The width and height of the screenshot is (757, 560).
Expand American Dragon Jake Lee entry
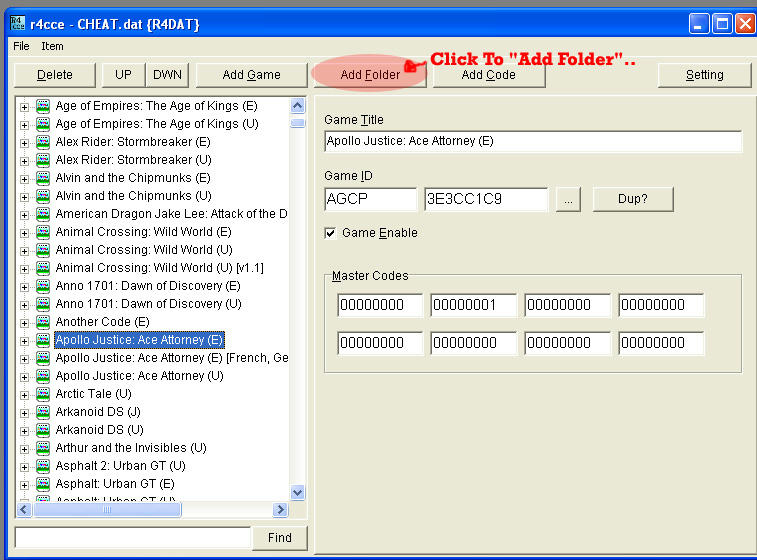24,215
